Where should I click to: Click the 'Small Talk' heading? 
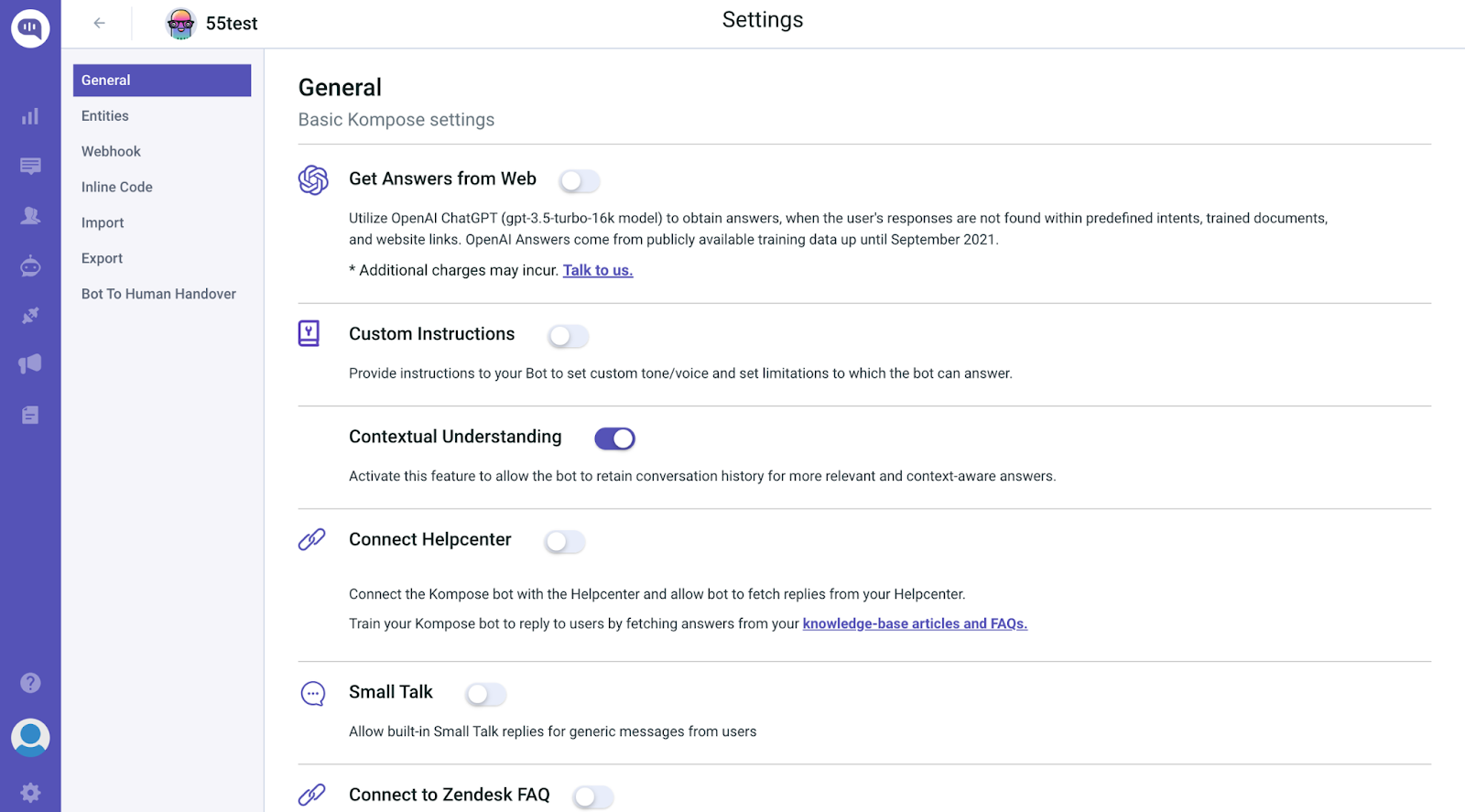click(391, 692)
